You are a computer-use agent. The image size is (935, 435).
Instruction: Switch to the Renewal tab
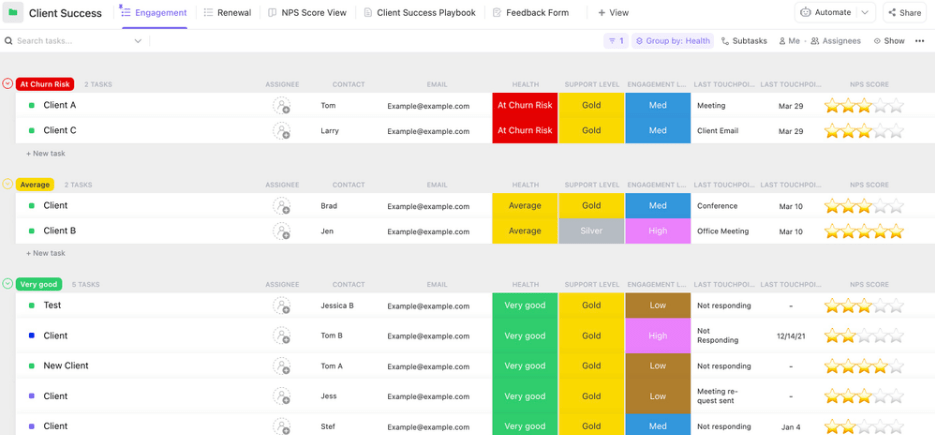tap(227, 13)
